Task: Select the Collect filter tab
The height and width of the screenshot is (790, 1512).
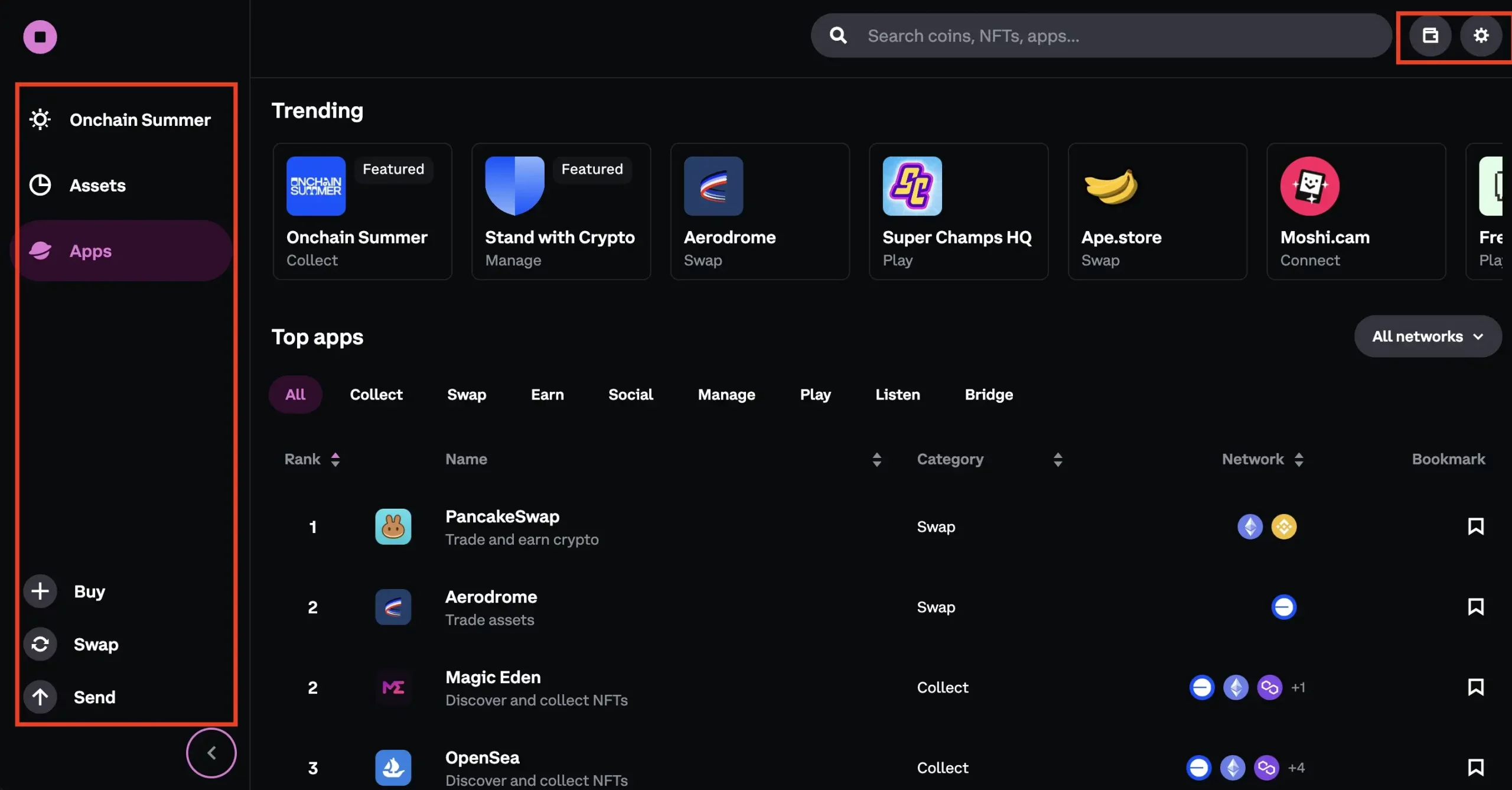Action: tap(376, 393)
